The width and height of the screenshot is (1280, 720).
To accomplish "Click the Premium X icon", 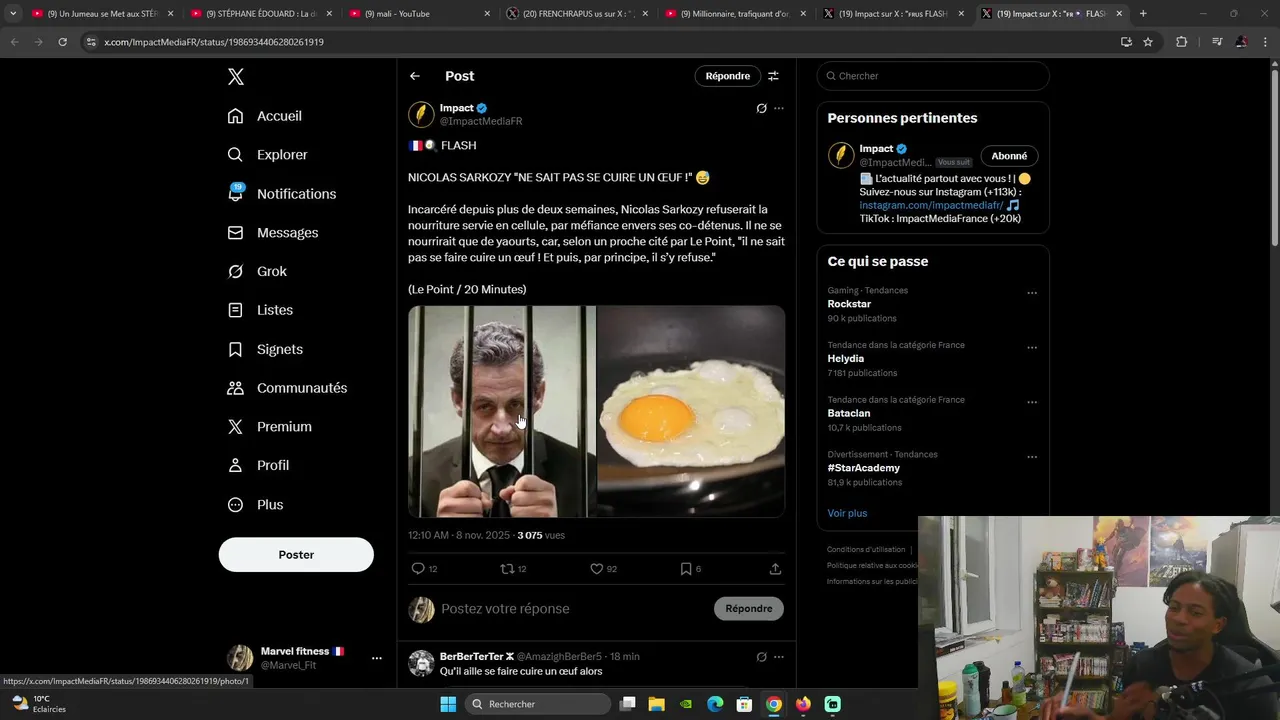I will click(x=235, y=427).
